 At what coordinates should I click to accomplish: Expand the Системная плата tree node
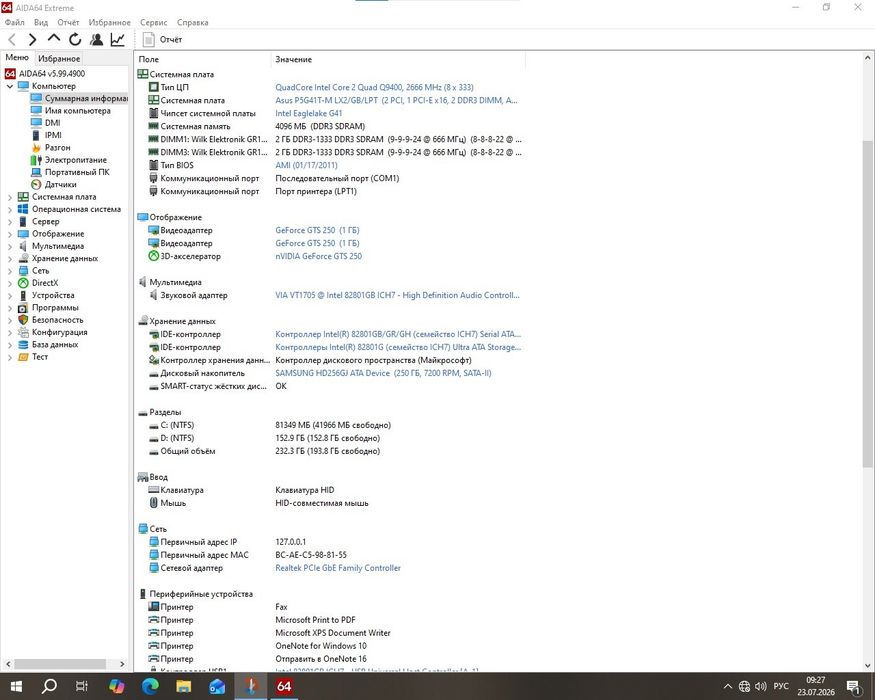[x=9, y=197]
